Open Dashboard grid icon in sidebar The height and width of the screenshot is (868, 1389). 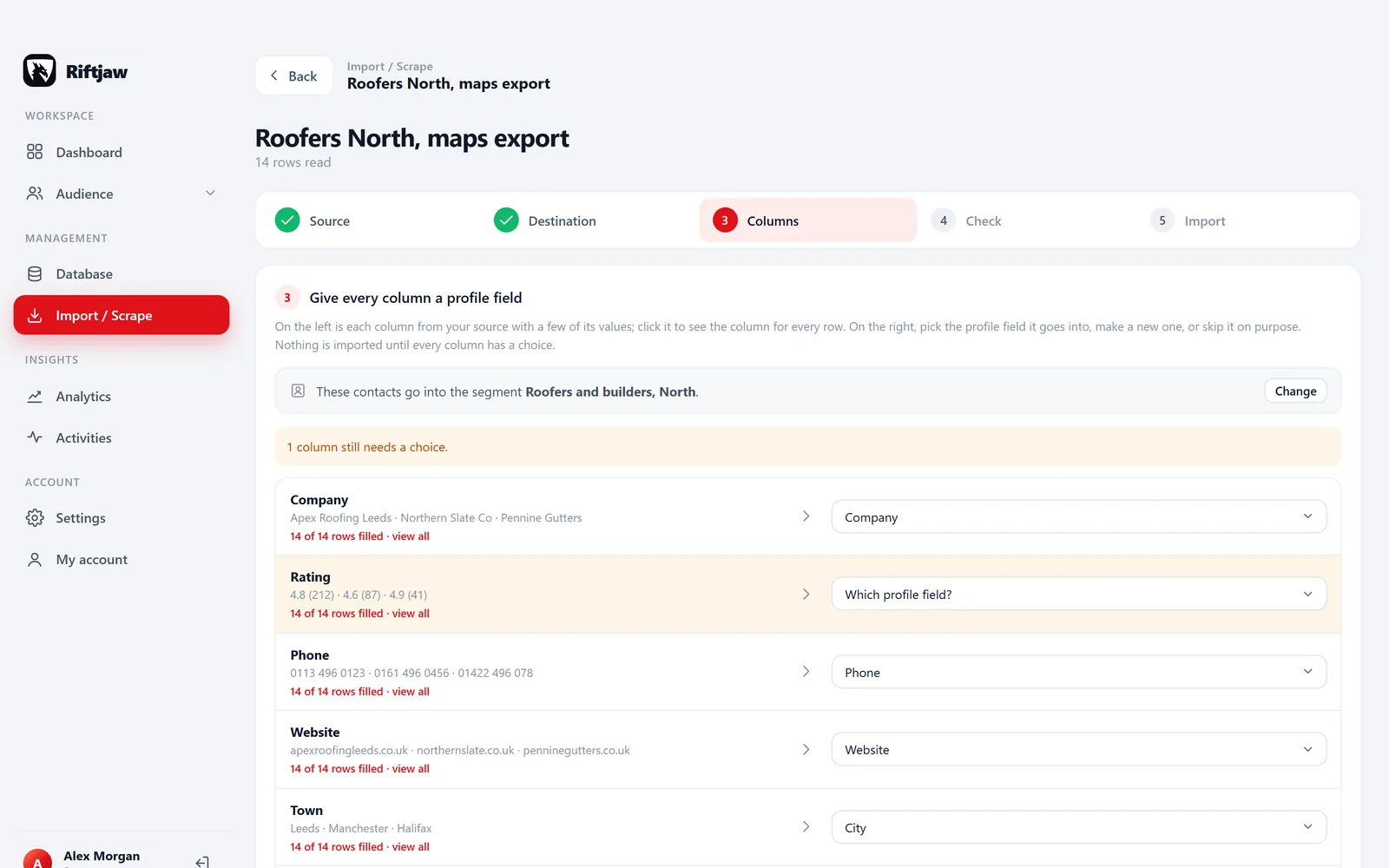point(35,152)
